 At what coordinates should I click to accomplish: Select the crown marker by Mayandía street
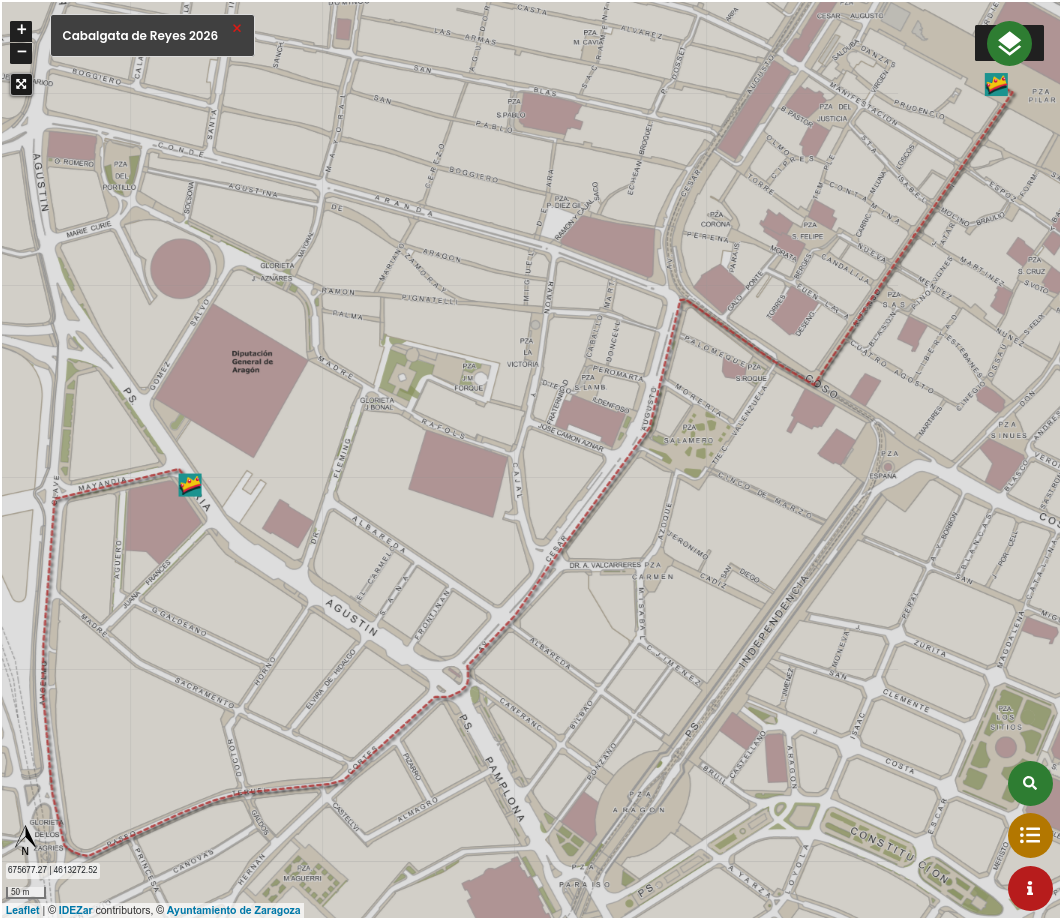point(190,485)
